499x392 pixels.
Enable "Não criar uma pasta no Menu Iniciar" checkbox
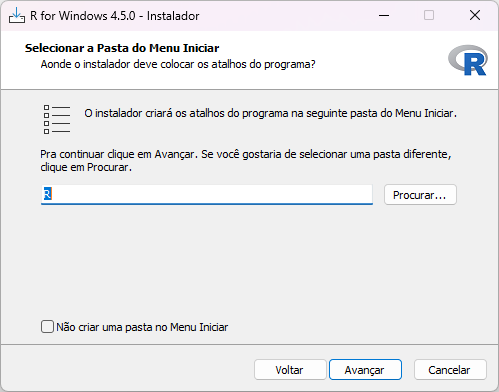pos(47,327)
